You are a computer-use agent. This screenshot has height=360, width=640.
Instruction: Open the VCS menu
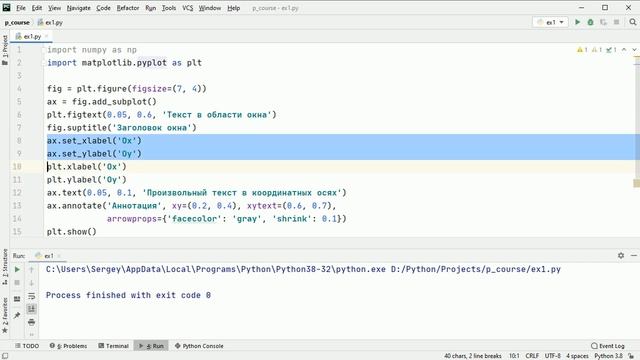187,8
